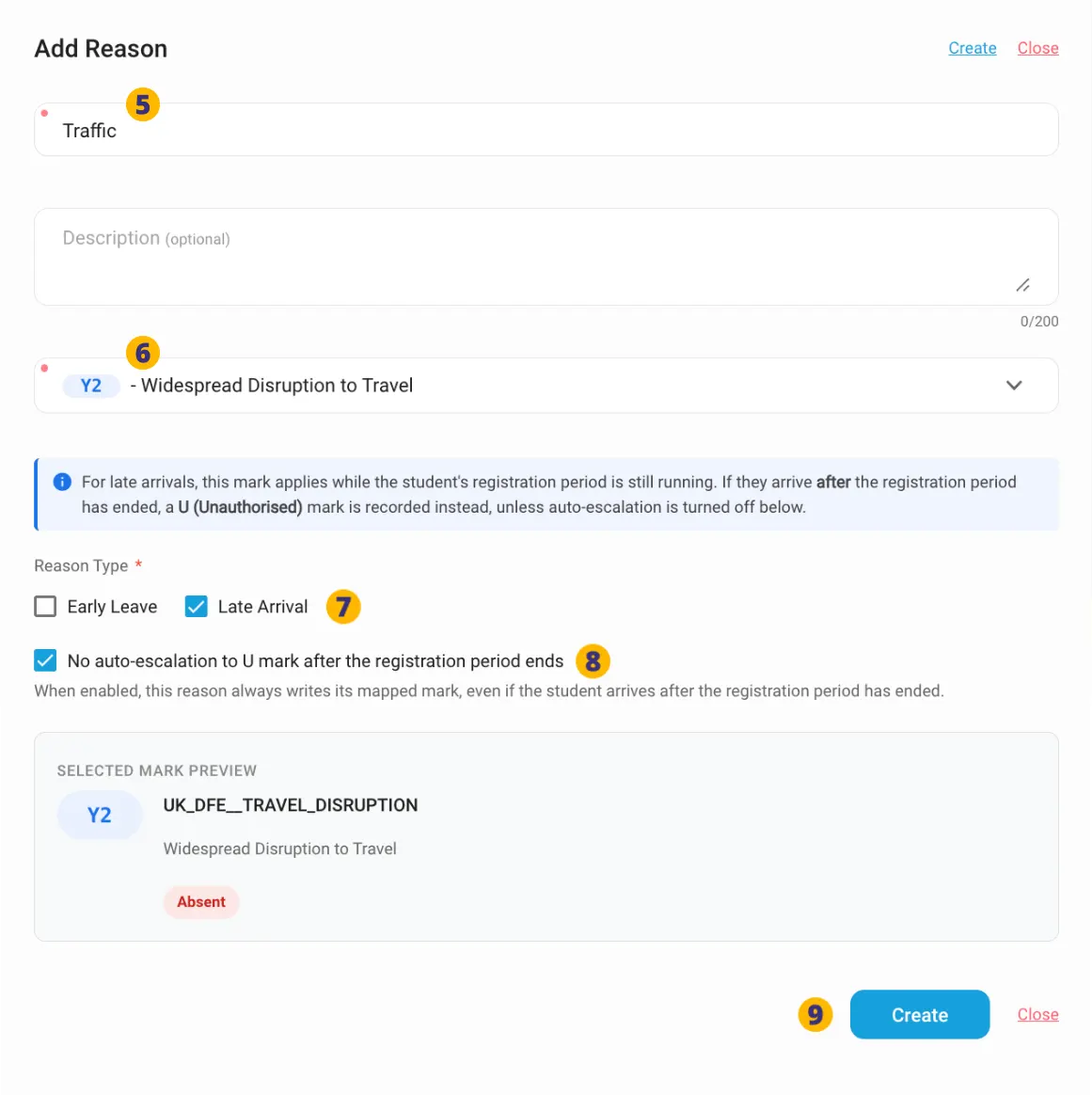Click the blue Create button at bottom
The image size is (1092, 1095).
(920, 1014)
